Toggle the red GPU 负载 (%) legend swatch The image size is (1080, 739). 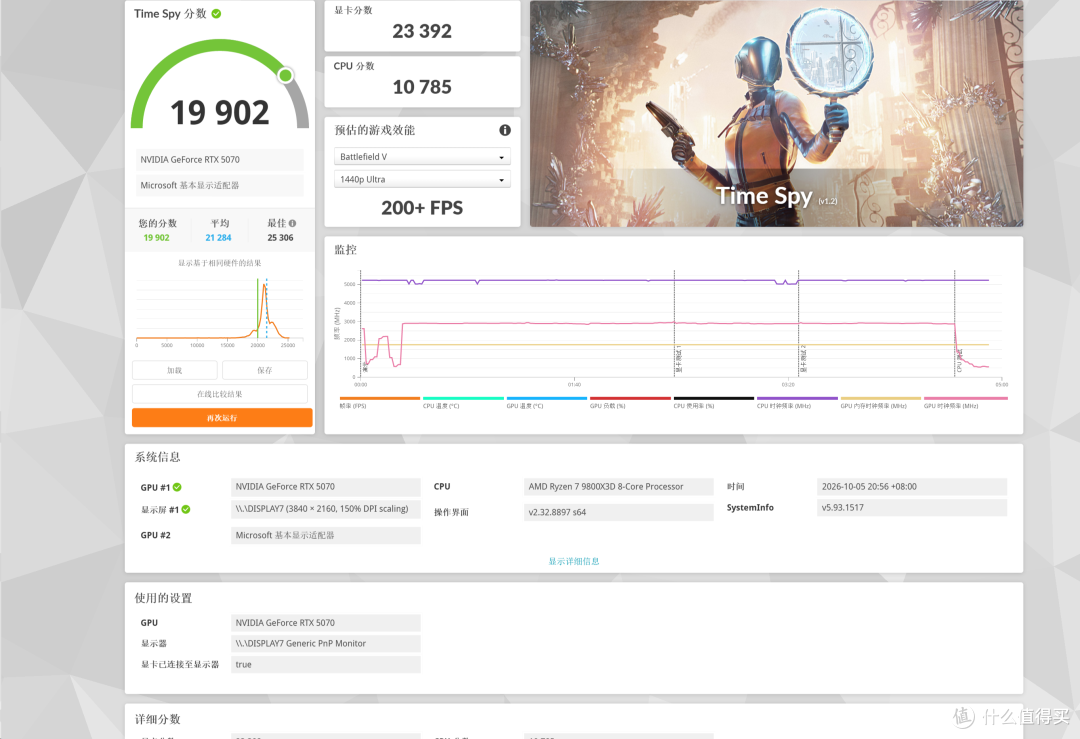click(630, 398)
